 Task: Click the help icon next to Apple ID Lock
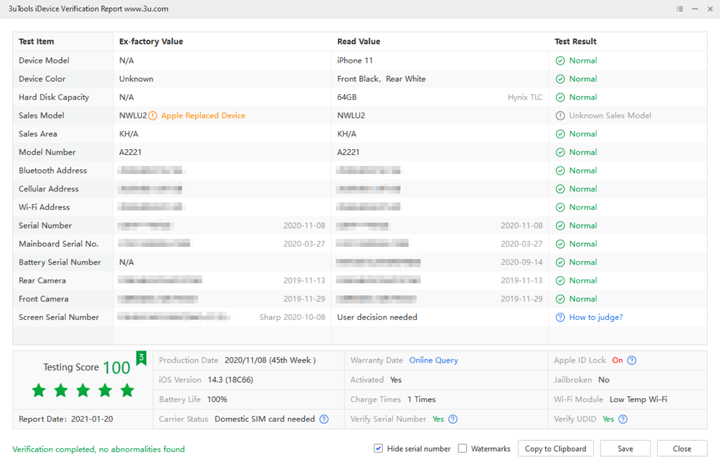(x=632, y=360)
